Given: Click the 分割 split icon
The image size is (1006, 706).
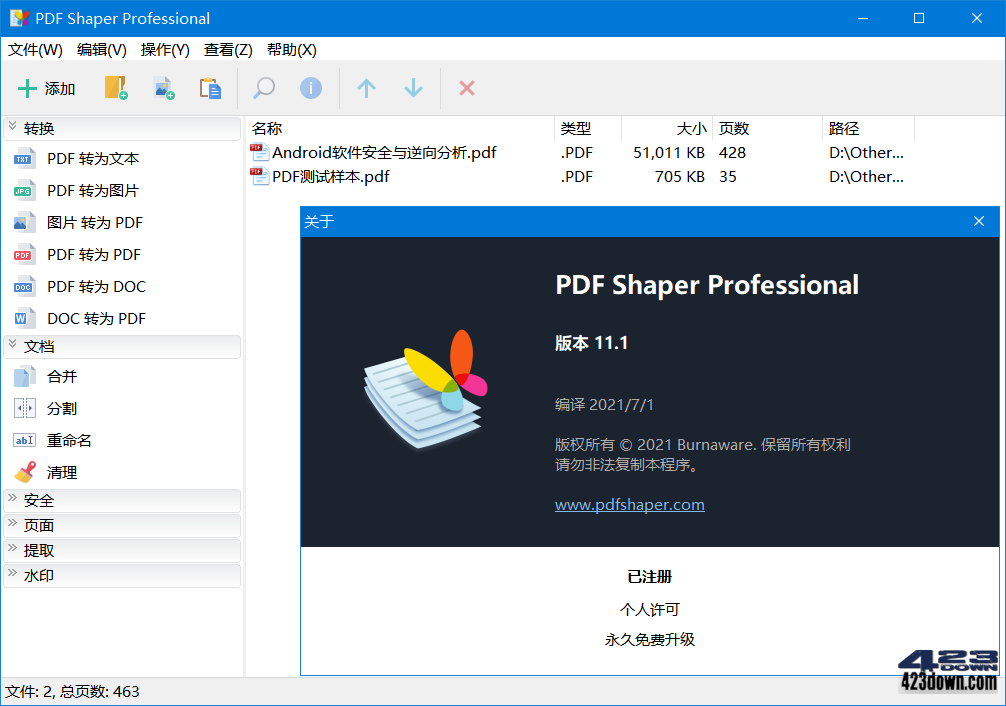Looking at the screenshot, I should [x=24, y=408].
